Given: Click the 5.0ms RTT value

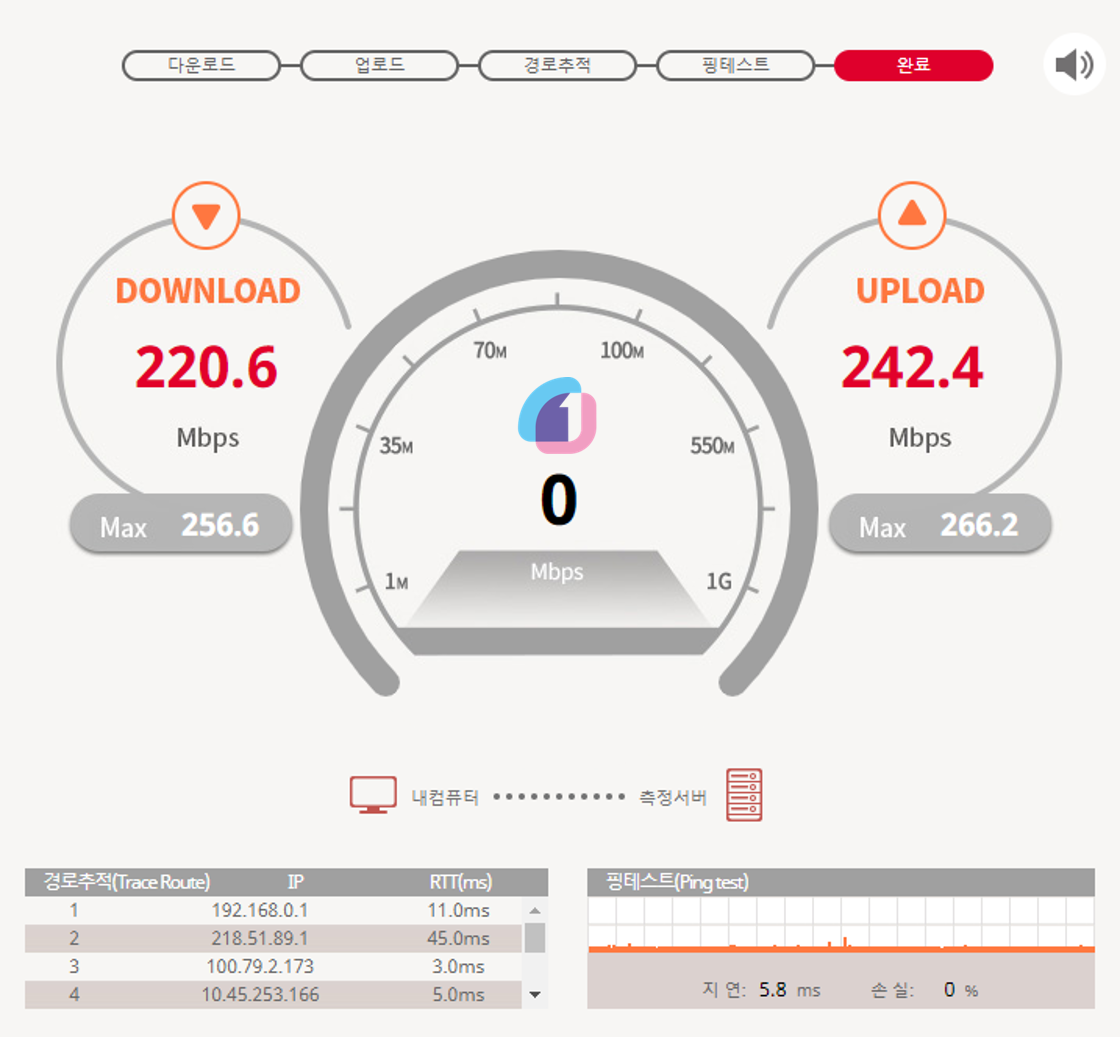Looking at the screenshot, I should tap(459, 994).
